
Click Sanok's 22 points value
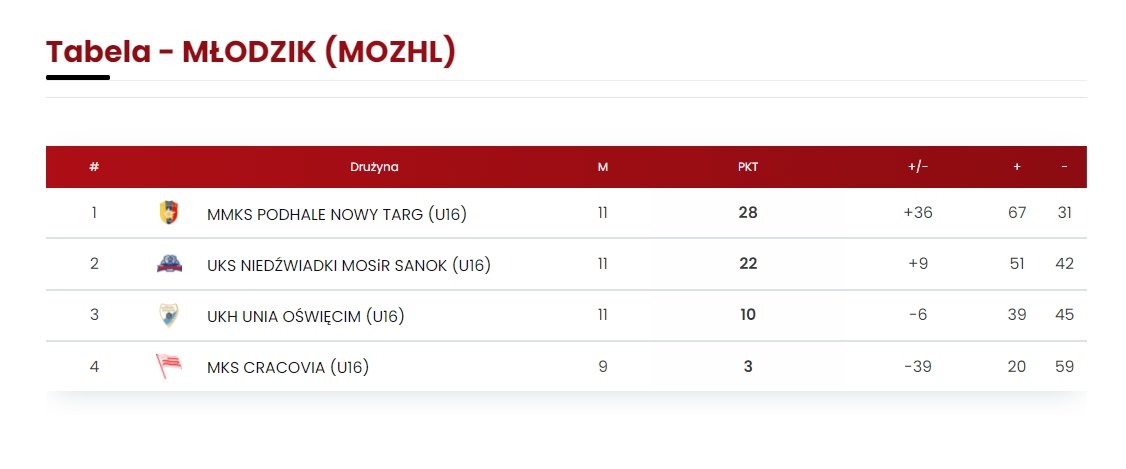click(x=748, y=264)
